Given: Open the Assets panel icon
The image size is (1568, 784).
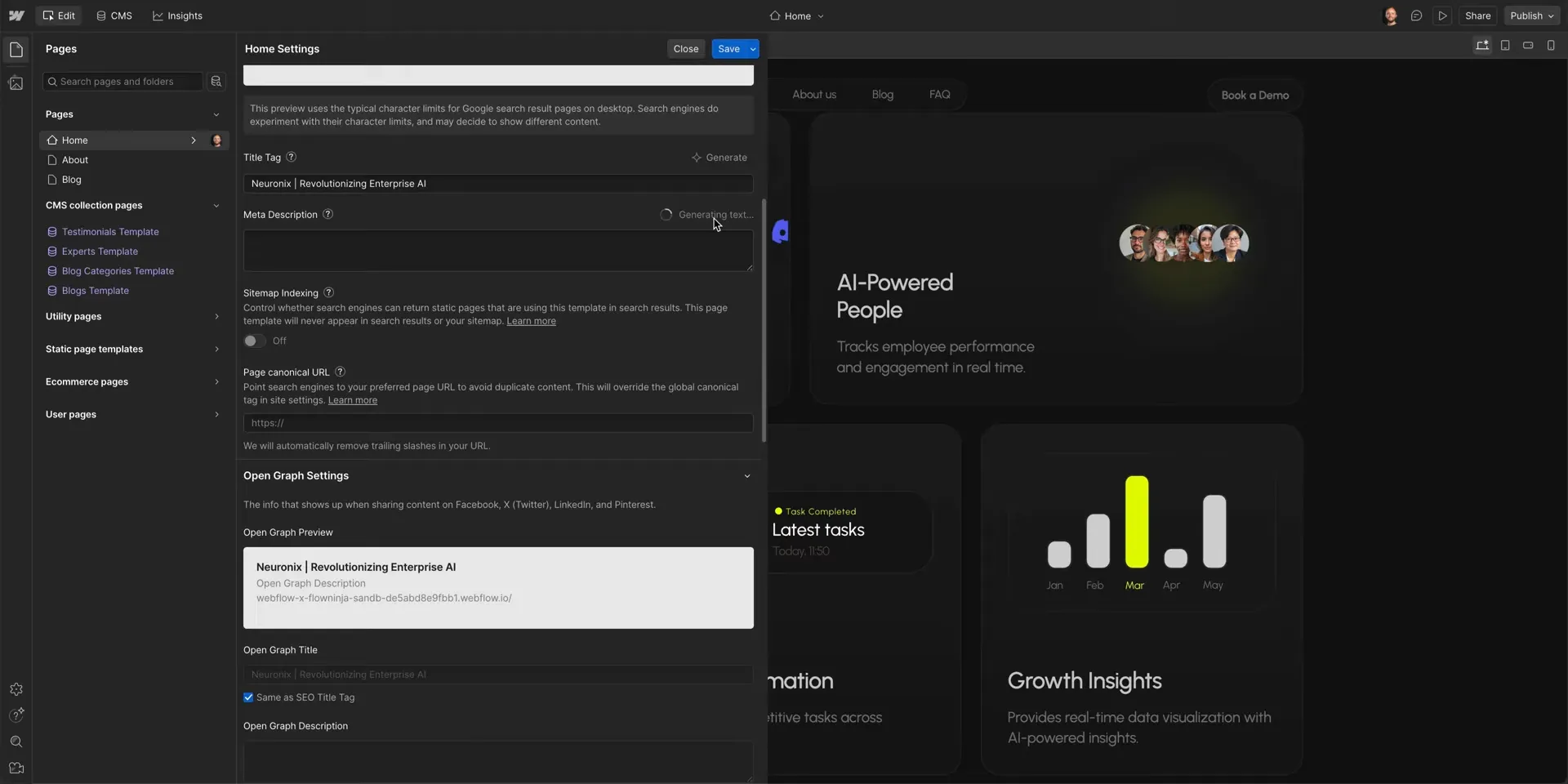Looking at the screenshot, I should coord(16,82).
